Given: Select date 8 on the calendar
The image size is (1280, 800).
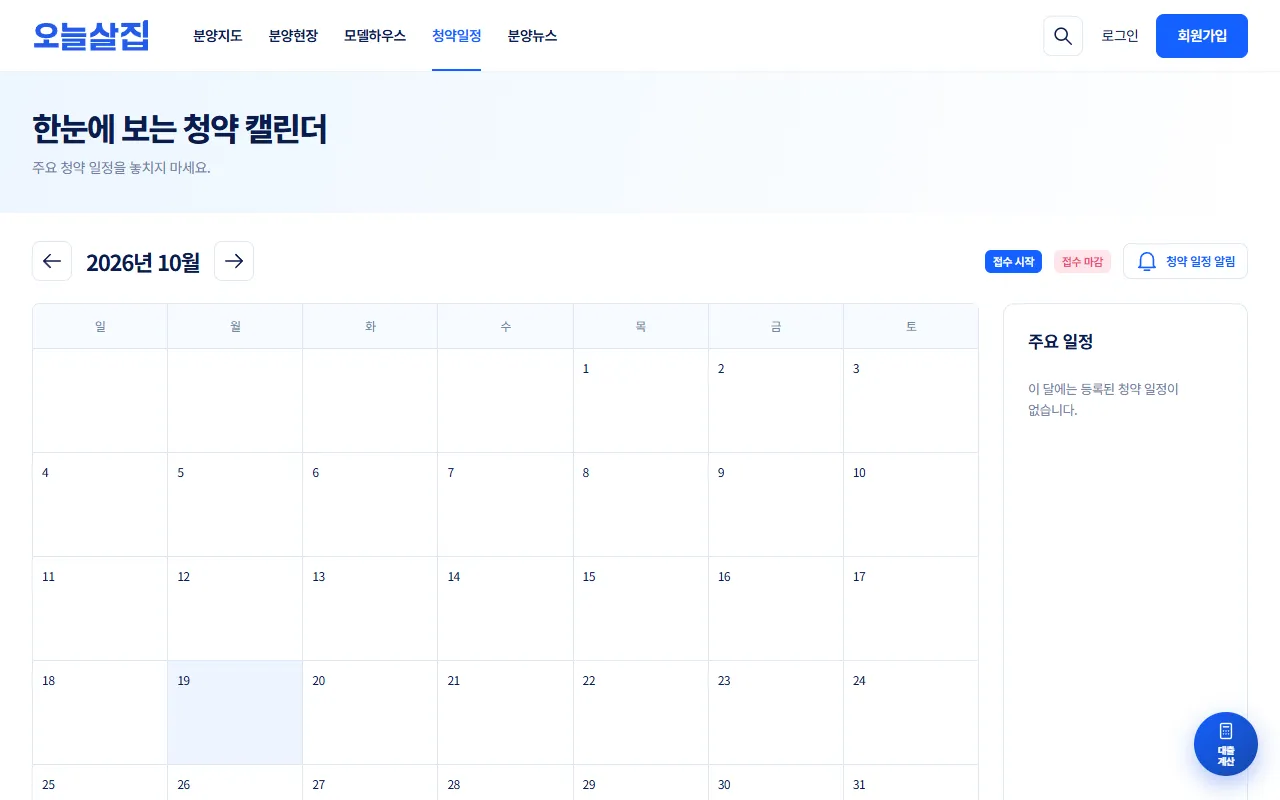Looking at the screenshot, I should click(640, 504).
